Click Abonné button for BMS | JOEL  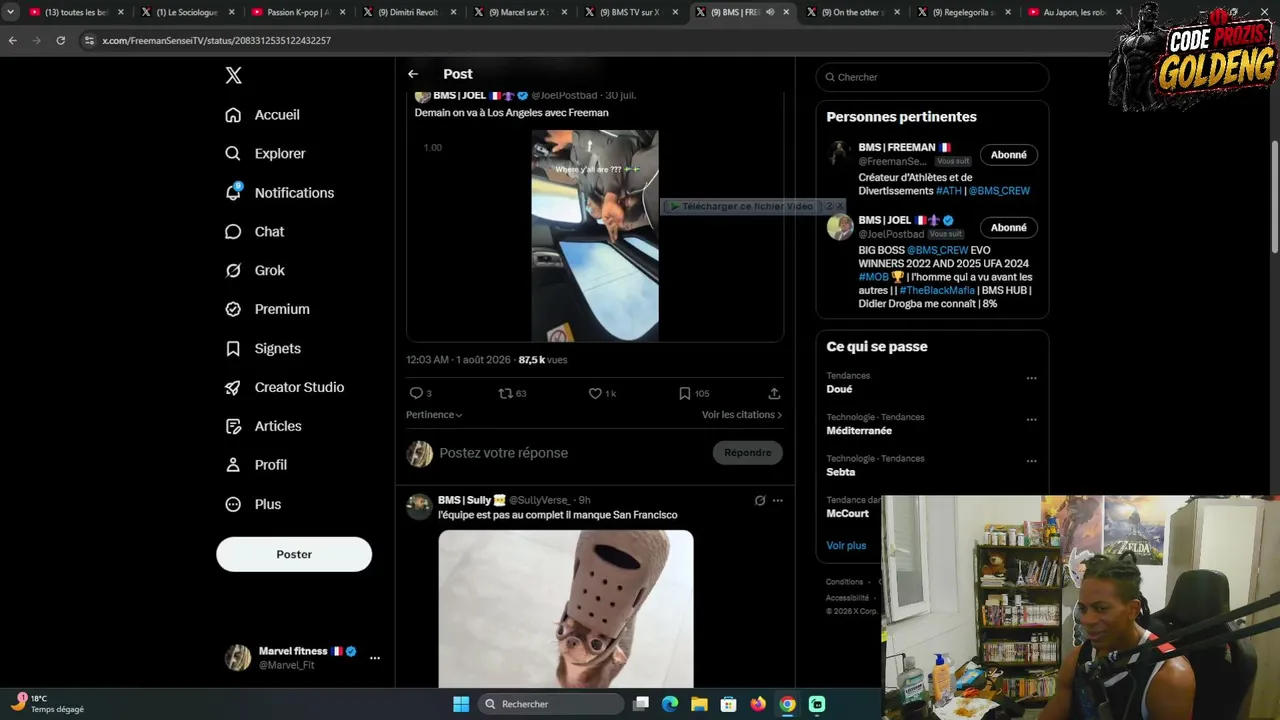click(1008, 228)
